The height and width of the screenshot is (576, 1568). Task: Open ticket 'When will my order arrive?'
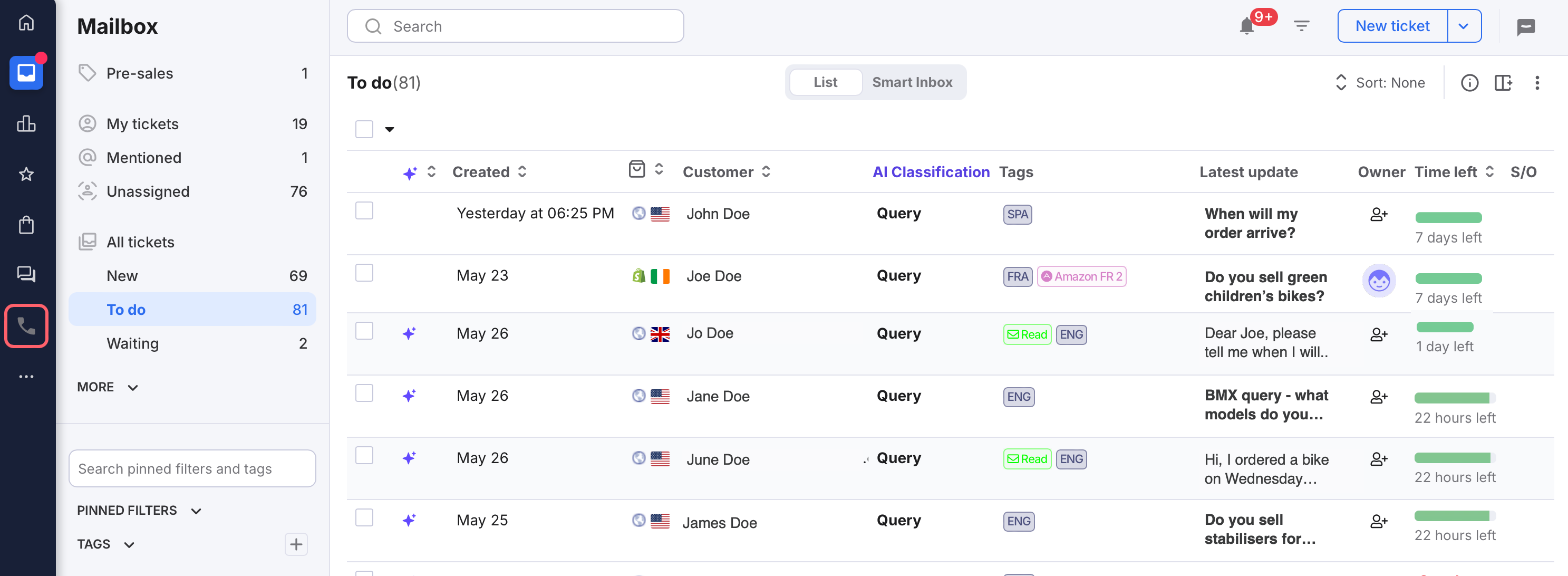[x=1251, y=224]
